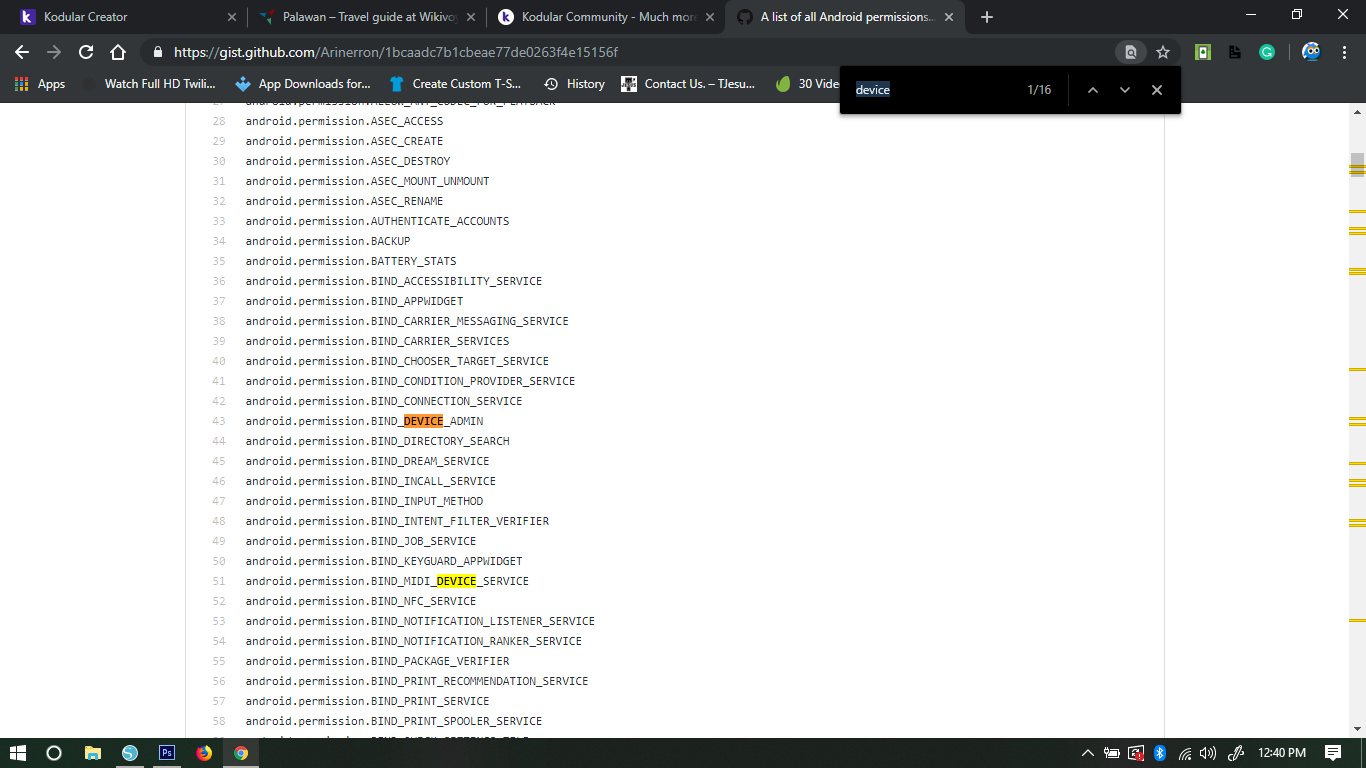Click the Grammarly extension icon
Screen dimensions: 1366x768
pyautogui.click(x=1267, y=52)
